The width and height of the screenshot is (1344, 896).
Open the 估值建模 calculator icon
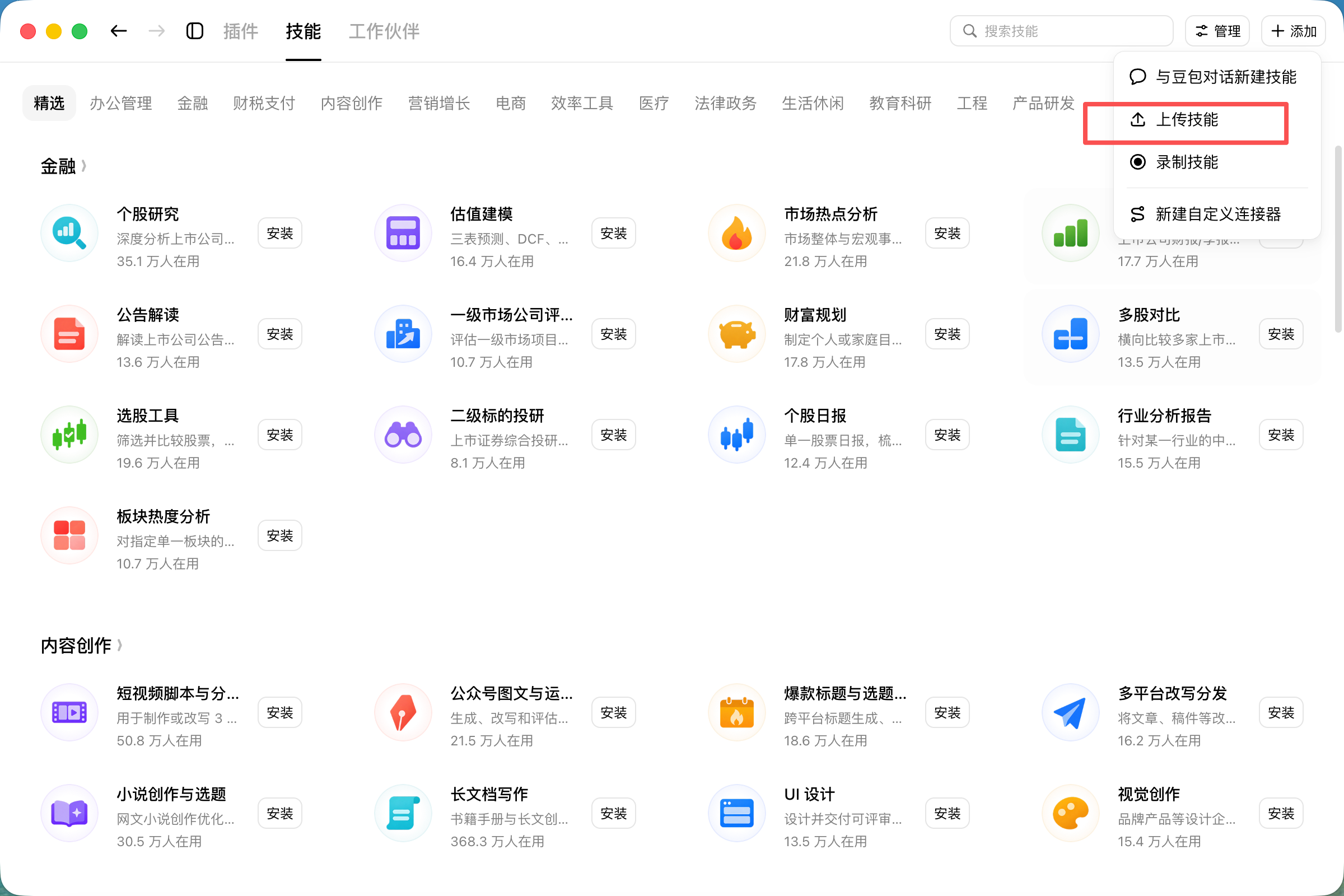coord(403,233)
